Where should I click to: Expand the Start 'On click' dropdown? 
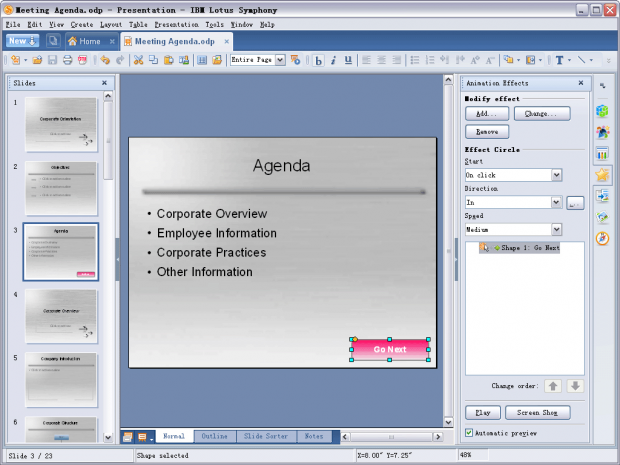click(x=556, y=175)
